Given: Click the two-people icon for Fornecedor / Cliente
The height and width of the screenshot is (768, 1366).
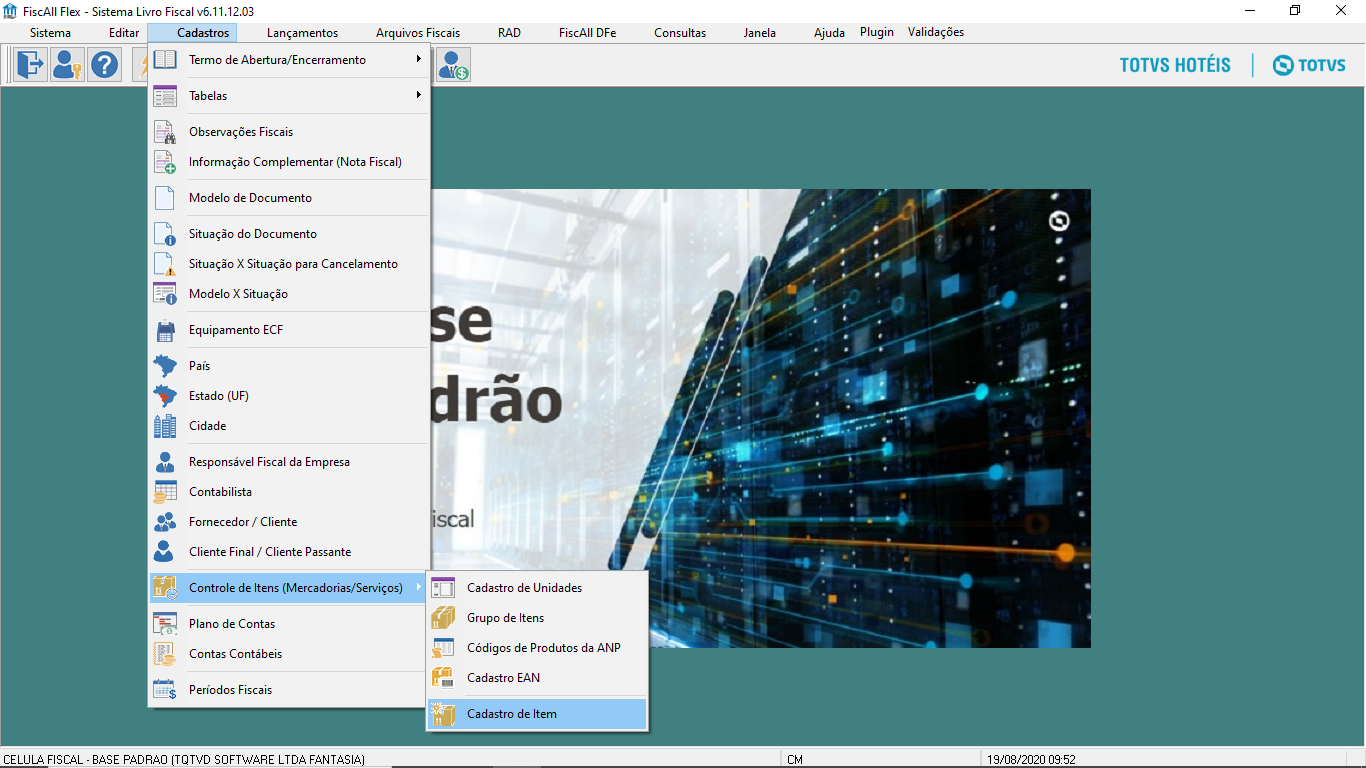Looking at the screenshot, I should [165, 522].
